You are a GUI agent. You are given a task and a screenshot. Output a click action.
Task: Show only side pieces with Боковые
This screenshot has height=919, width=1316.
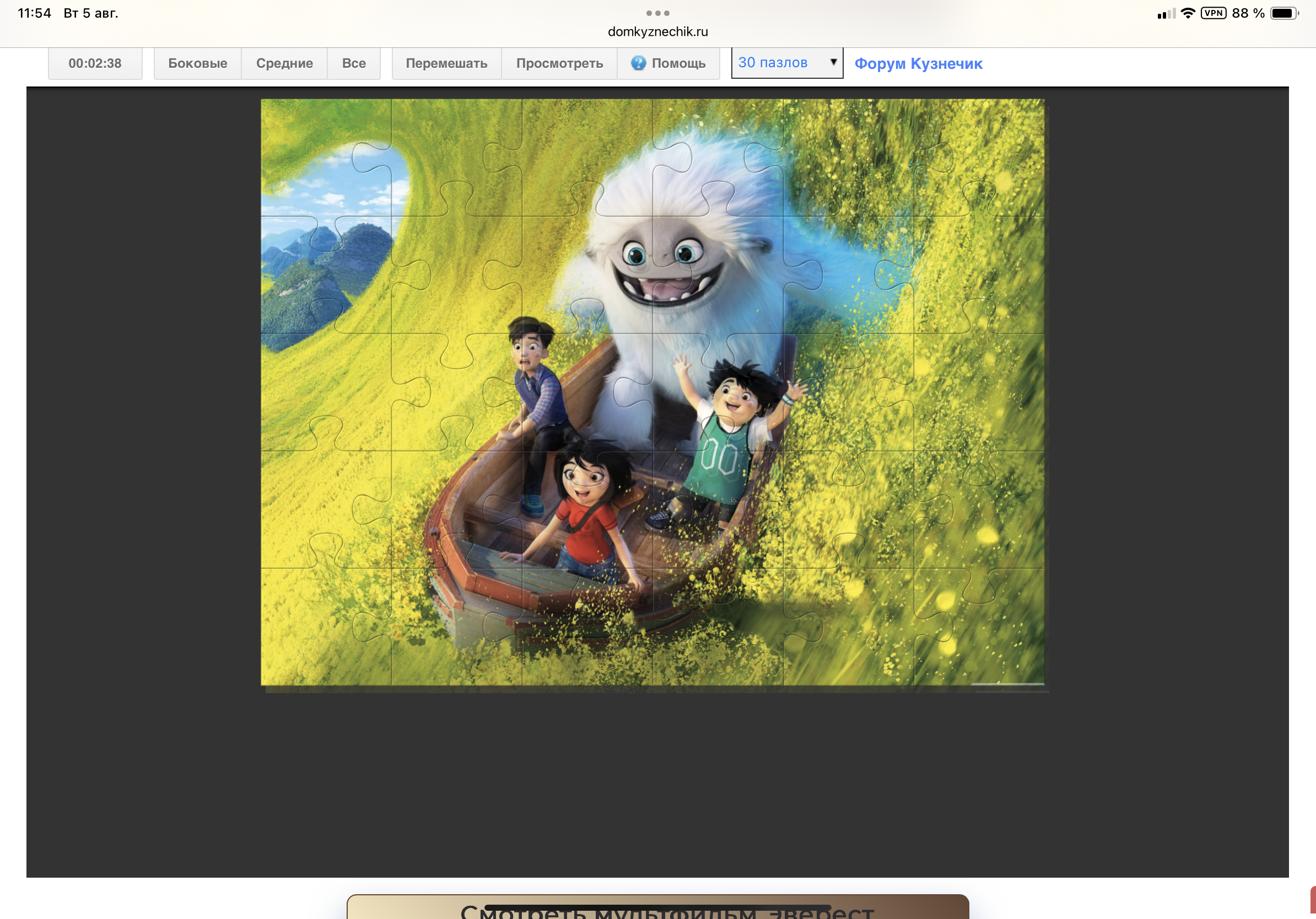coord(198,63)
